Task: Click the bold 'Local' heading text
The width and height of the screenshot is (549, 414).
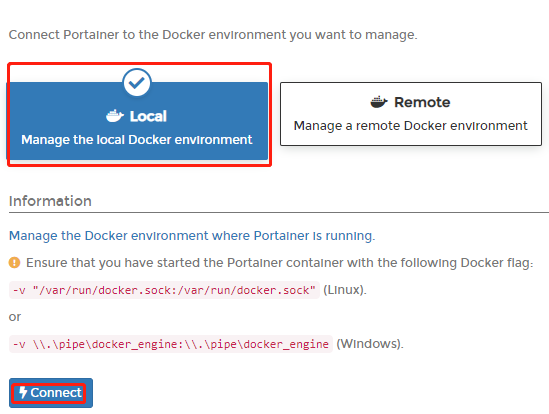Action: click(x=148, y=116)
